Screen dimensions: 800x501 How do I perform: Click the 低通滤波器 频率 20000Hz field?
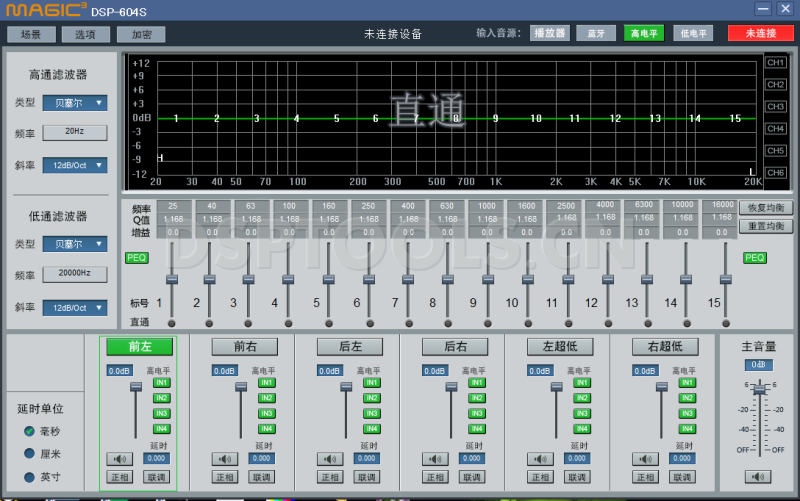(75, 274)
